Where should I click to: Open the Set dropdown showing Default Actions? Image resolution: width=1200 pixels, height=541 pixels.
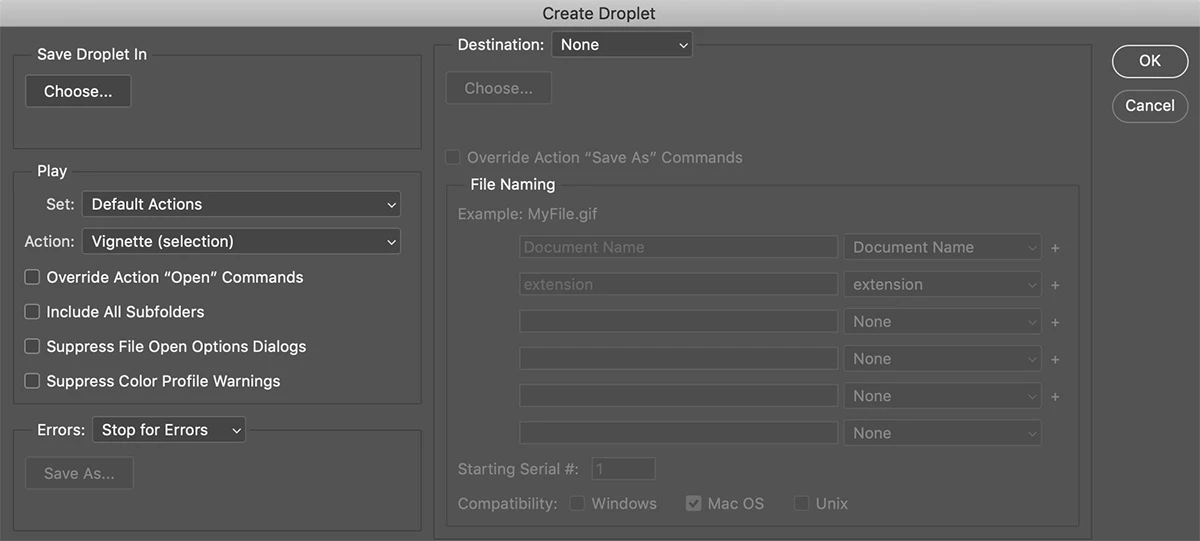tap(241, 204)
